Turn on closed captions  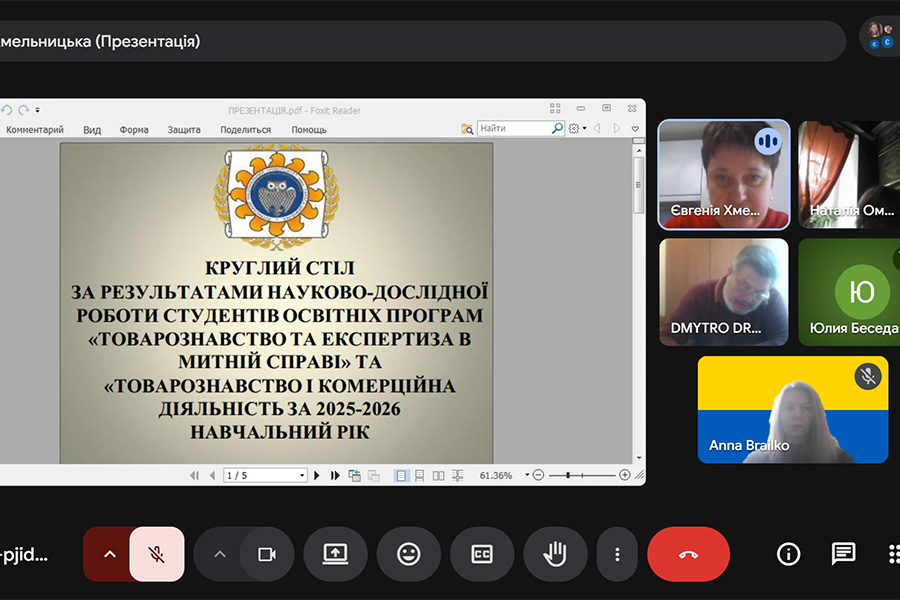coord(482,554)
